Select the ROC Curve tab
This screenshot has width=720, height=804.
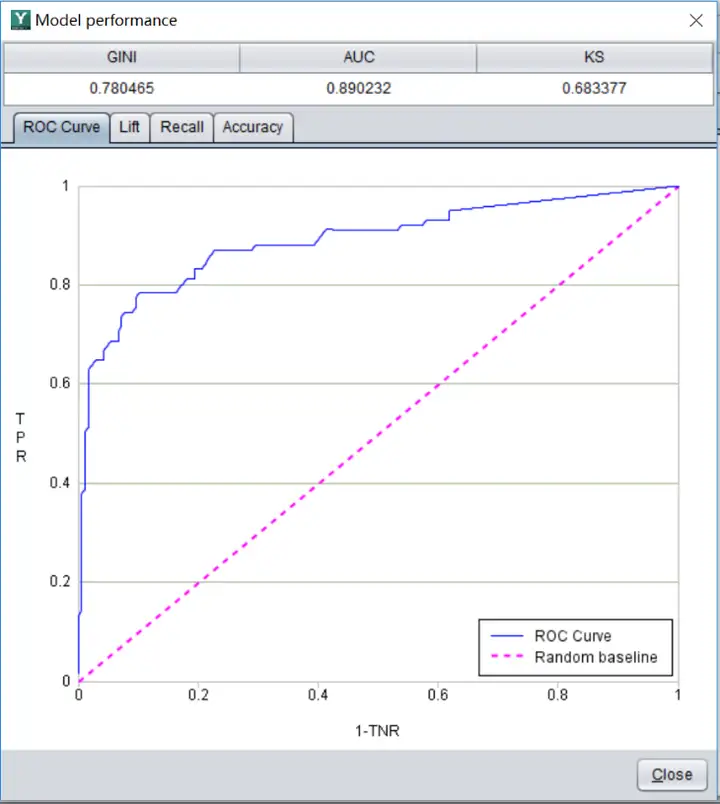[62, 127]
